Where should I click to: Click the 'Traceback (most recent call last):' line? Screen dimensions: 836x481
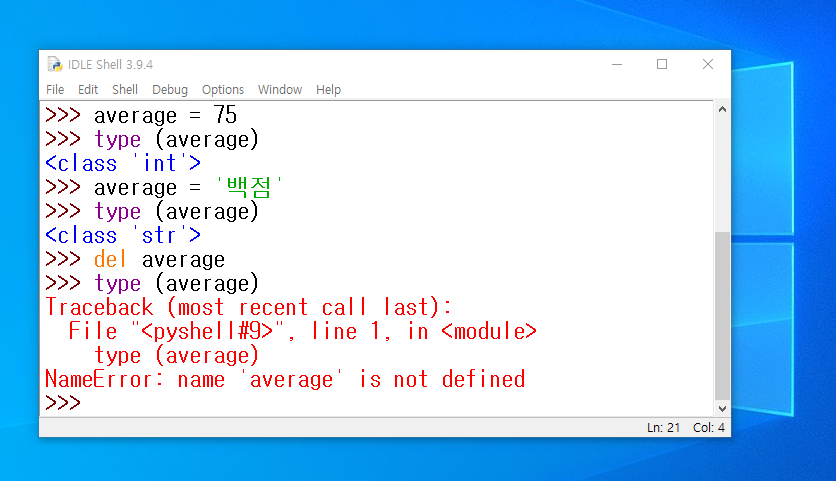click(x=248, y=307)
